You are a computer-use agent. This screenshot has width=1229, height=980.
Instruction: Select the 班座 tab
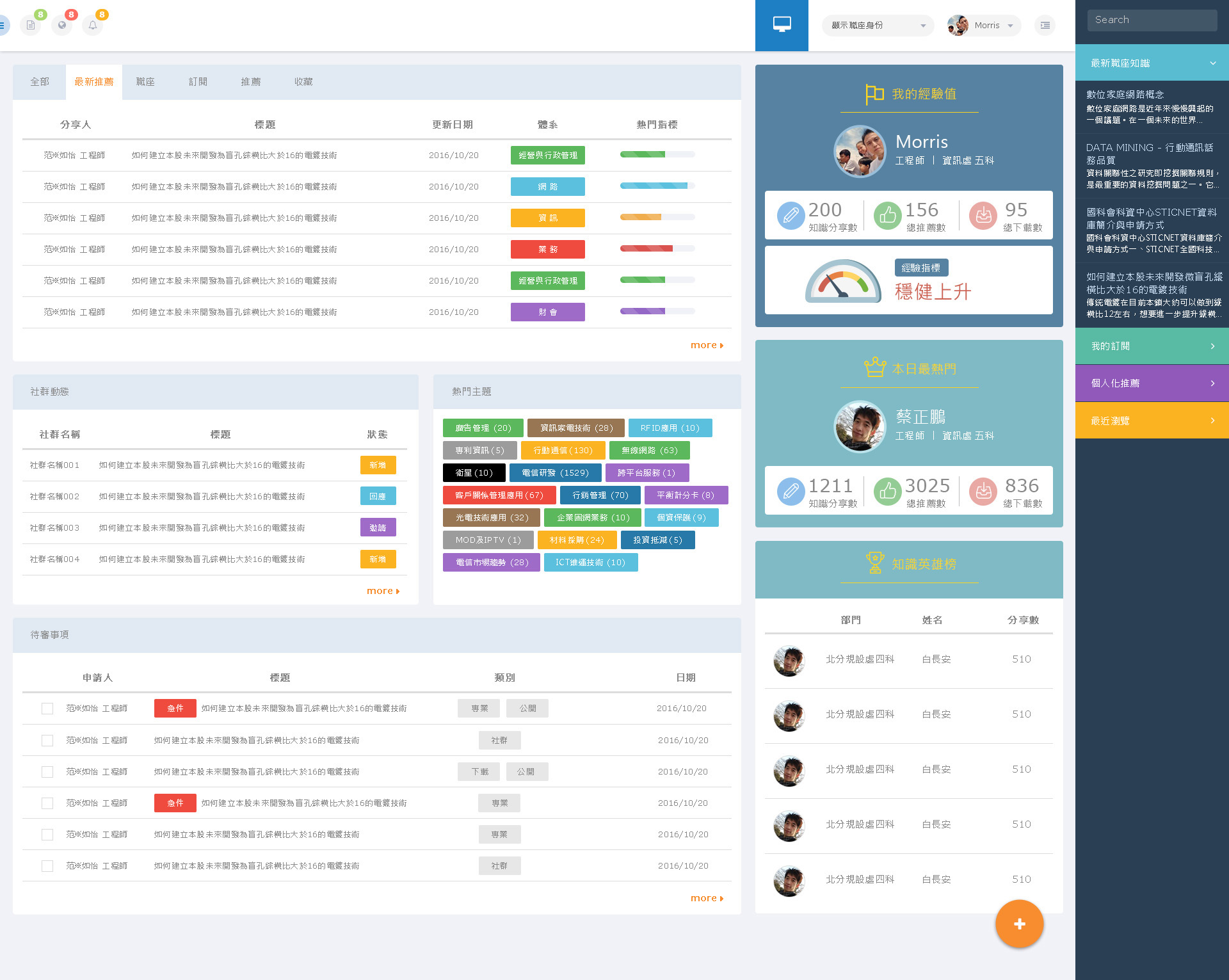147,80
